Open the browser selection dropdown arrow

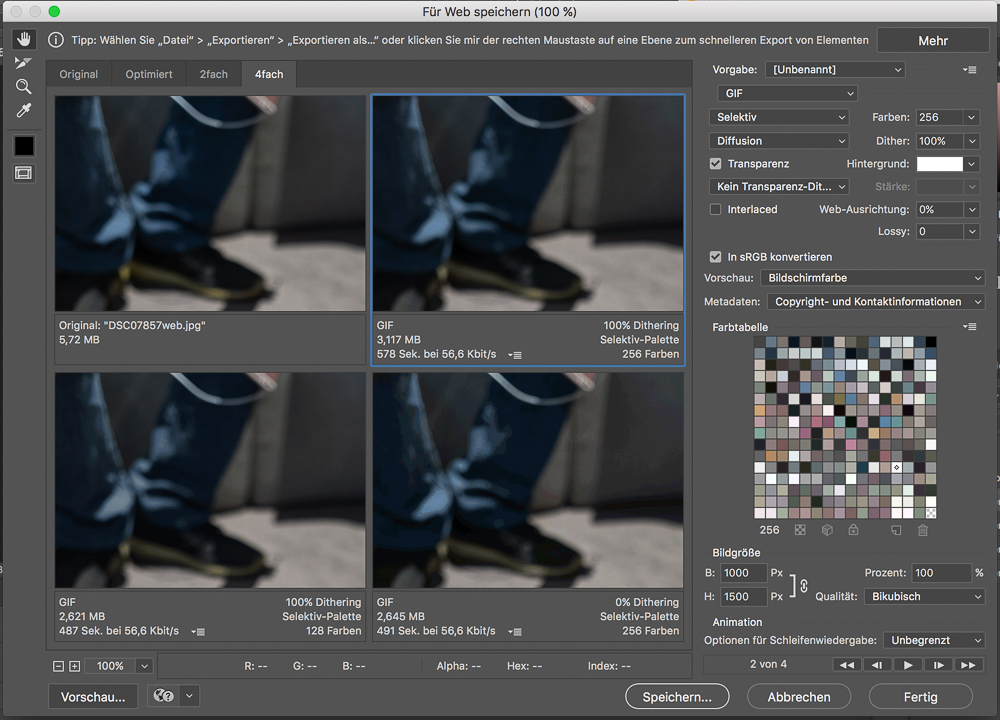pyautogui.click(x=189, y=696)
